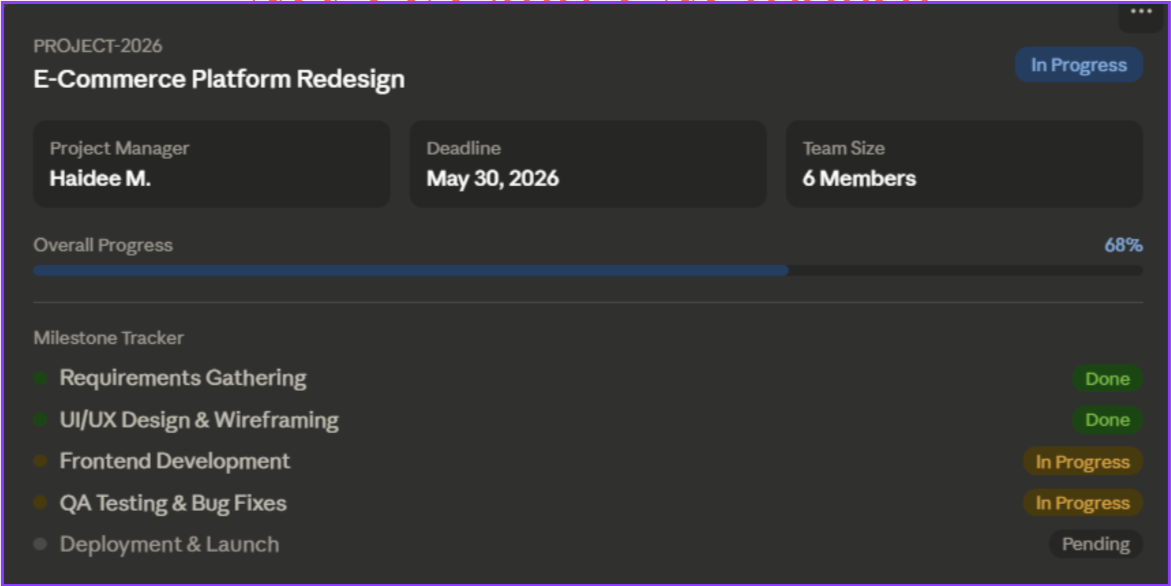Click the gray dot beside Deployment & Launch
Screen dimensions: 1171x586
coord(41,544)
